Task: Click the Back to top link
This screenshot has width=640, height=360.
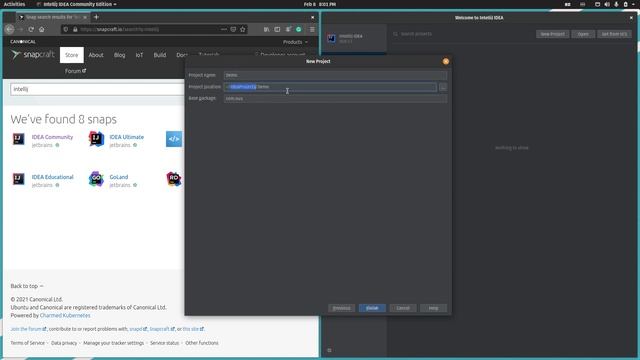Action: pos(27,286)
